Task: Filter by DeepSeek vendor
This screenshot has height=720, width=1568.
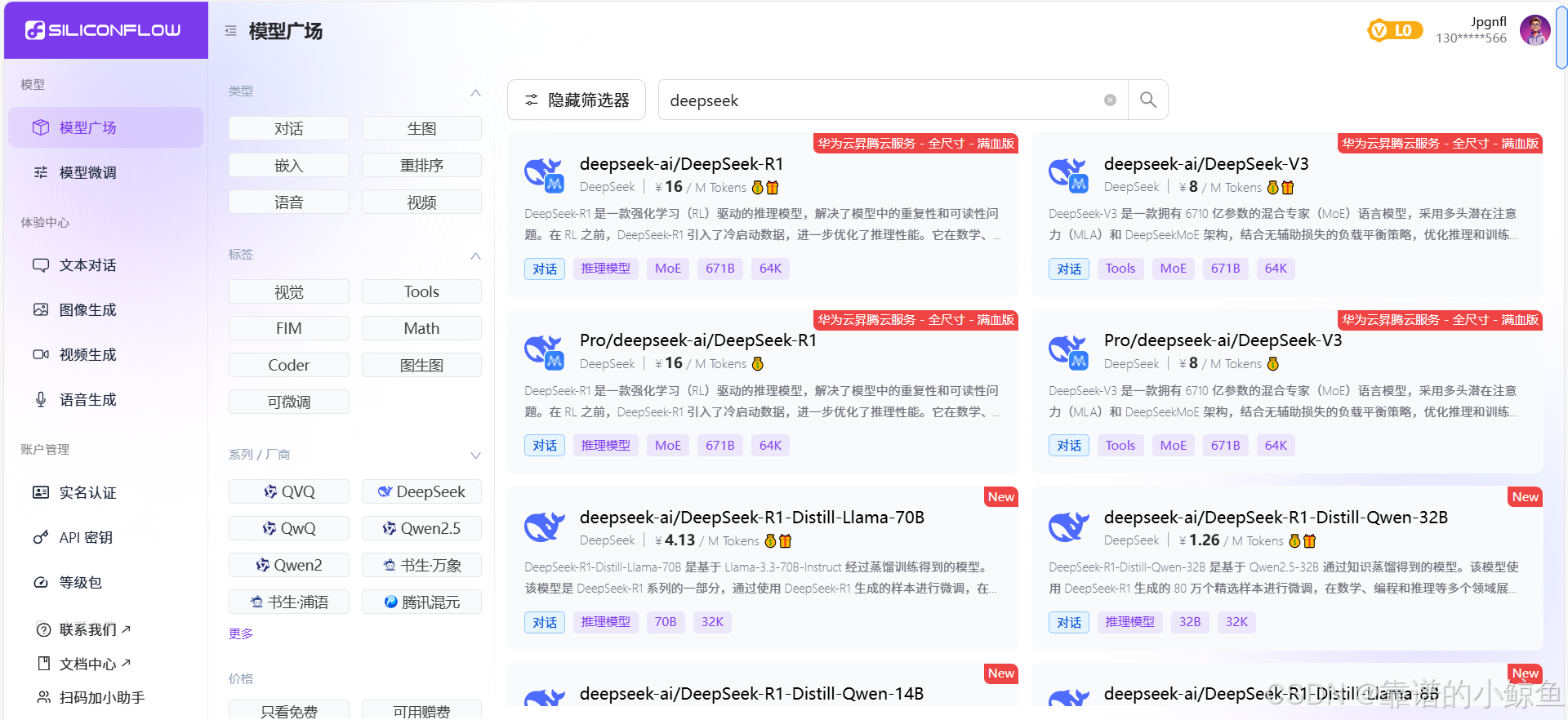Action: pyautogui.click(x=421, y=491)
